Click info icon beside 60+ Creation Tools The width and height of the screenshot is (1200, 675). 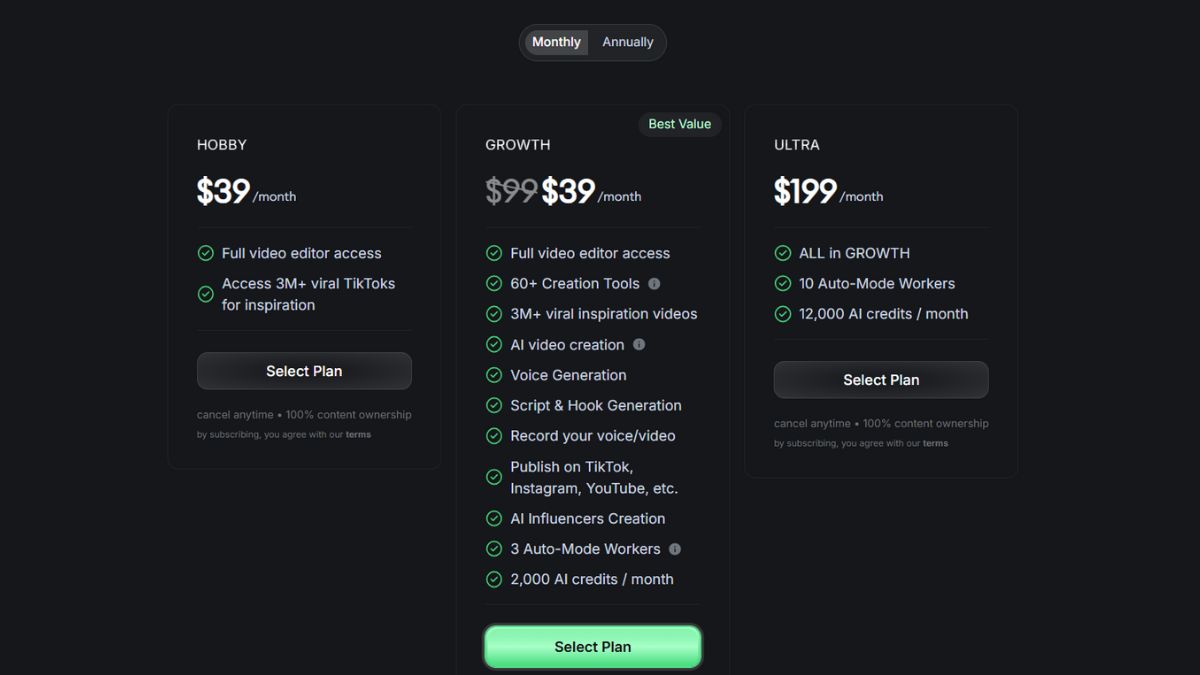point(654,284)
